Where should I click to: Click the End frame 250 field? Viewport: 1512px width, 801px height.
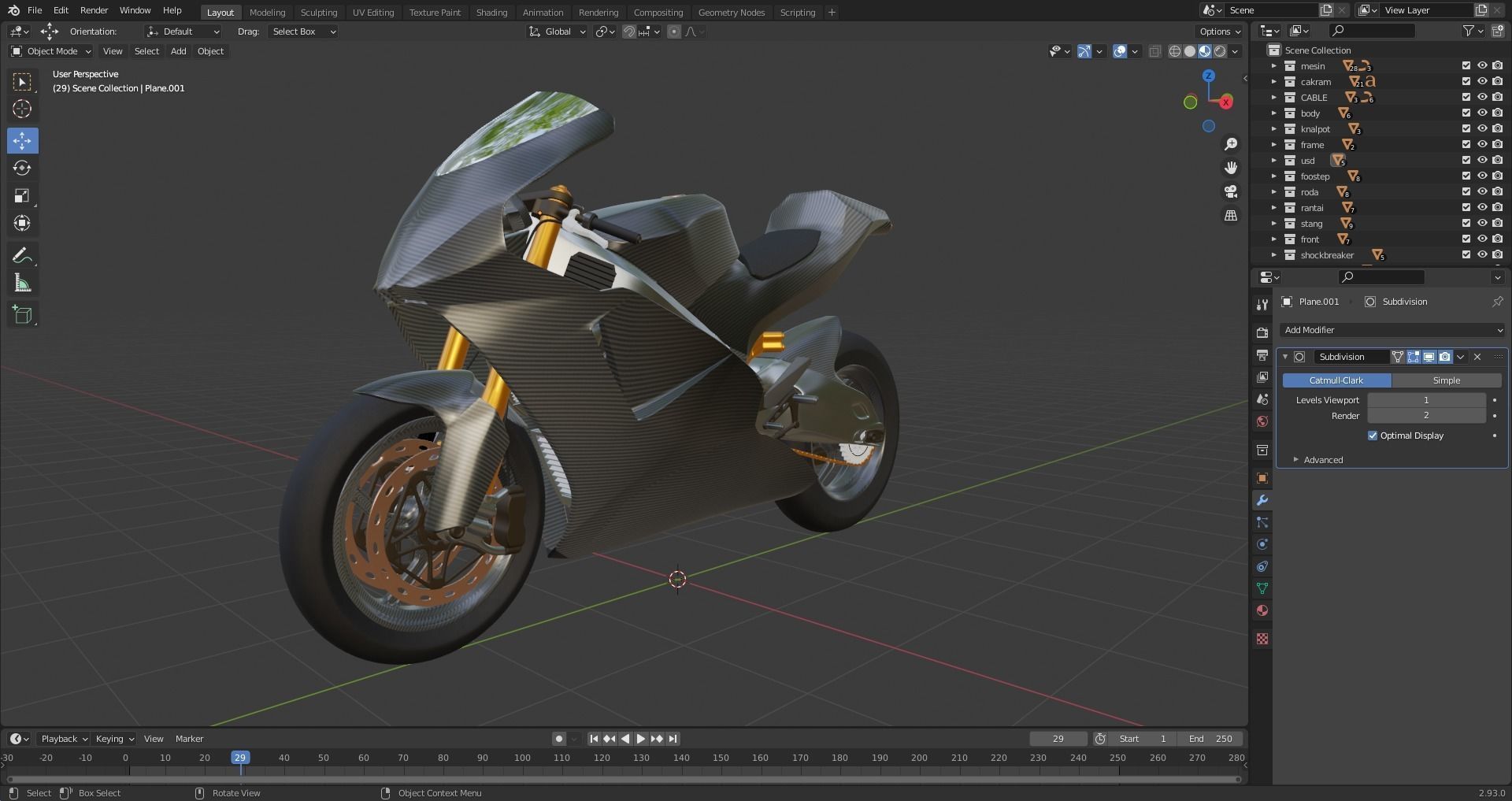click(1210, 739)
